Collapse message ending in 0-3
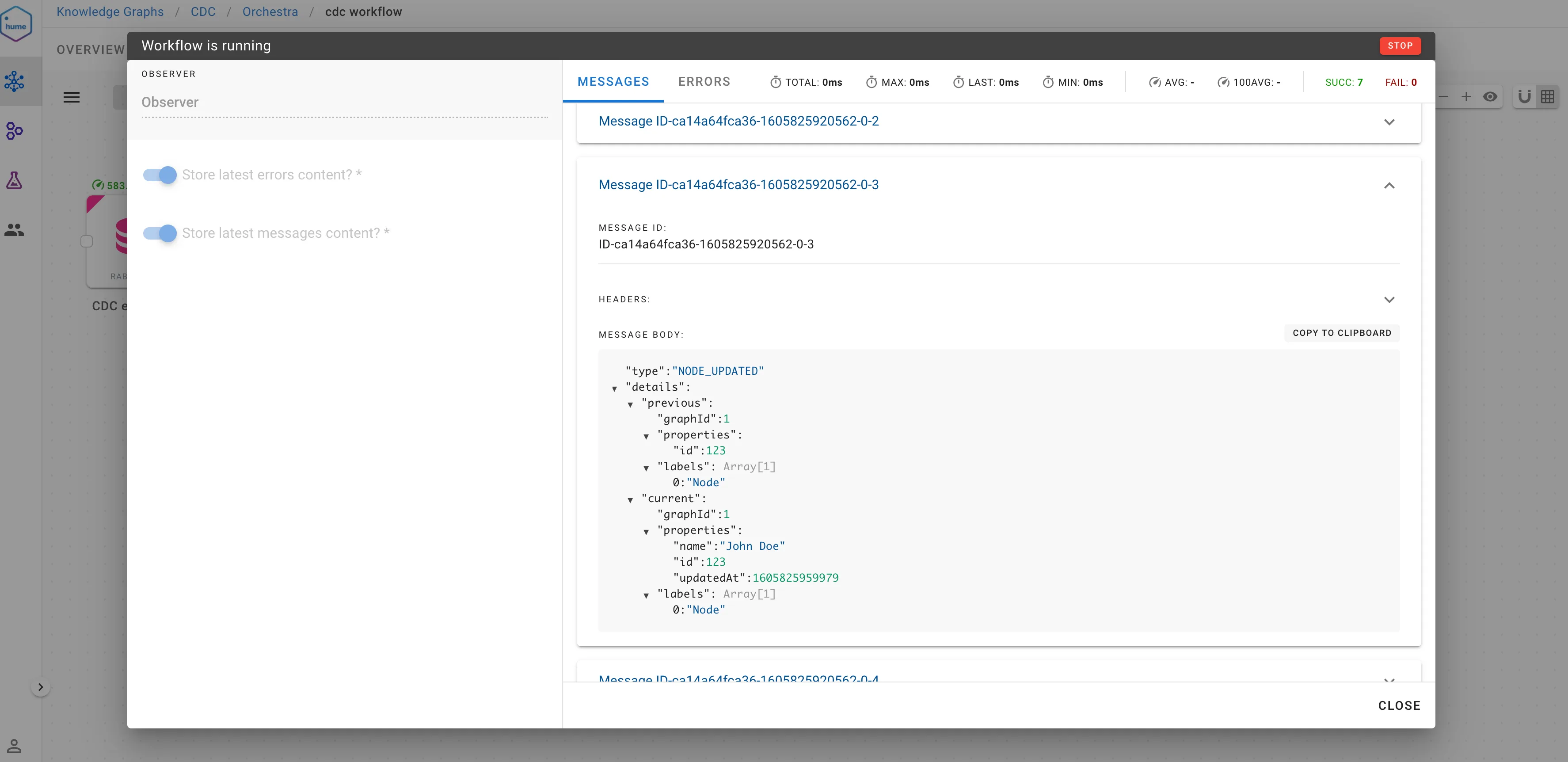This screenshot has width=1568, height=762. click(x=1389, y=186)
